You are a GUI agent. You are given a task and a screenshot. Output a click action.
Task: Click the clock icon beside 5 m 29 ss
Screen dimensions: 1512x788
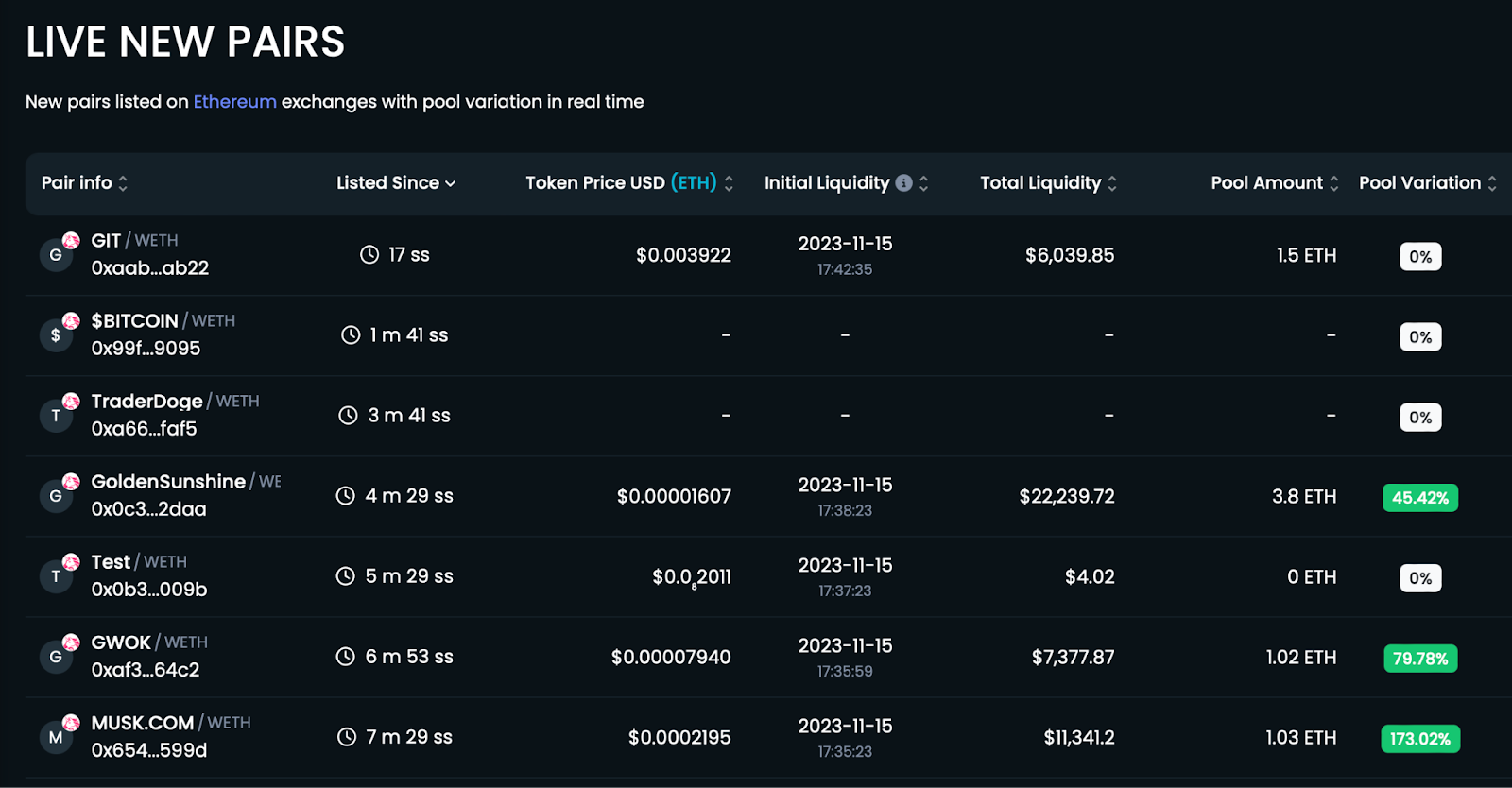(x=346, y=576)
